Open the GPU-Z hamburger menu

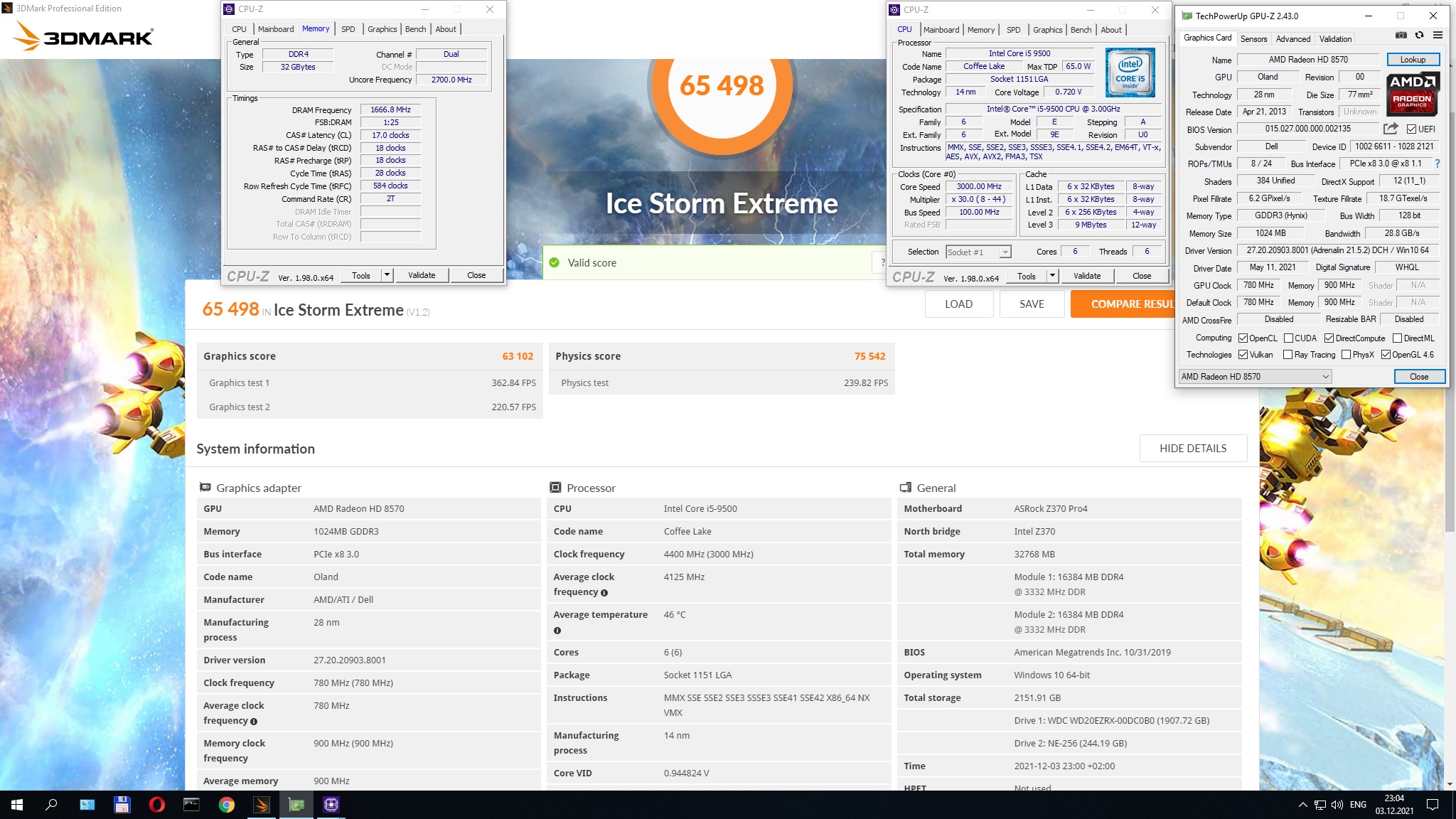click(x=1438, y=35)
